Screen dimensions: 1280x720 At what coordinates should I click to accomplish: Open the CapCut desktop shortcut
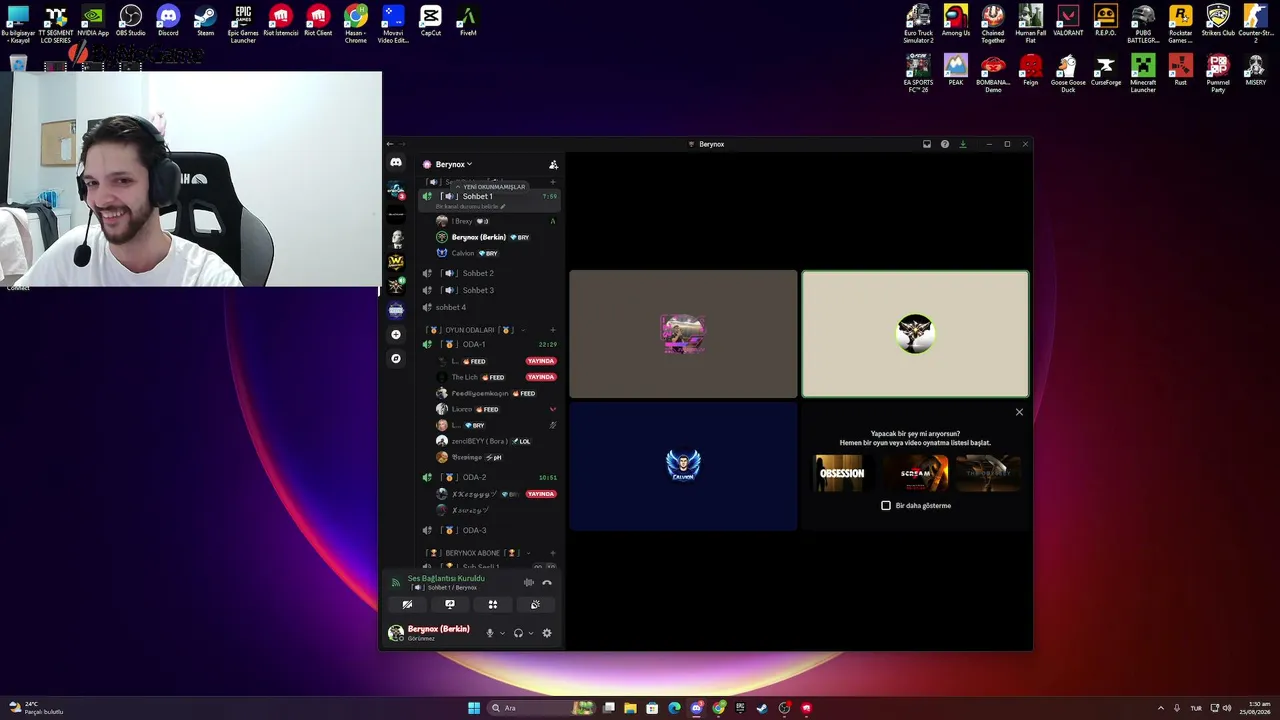point(431,20)
